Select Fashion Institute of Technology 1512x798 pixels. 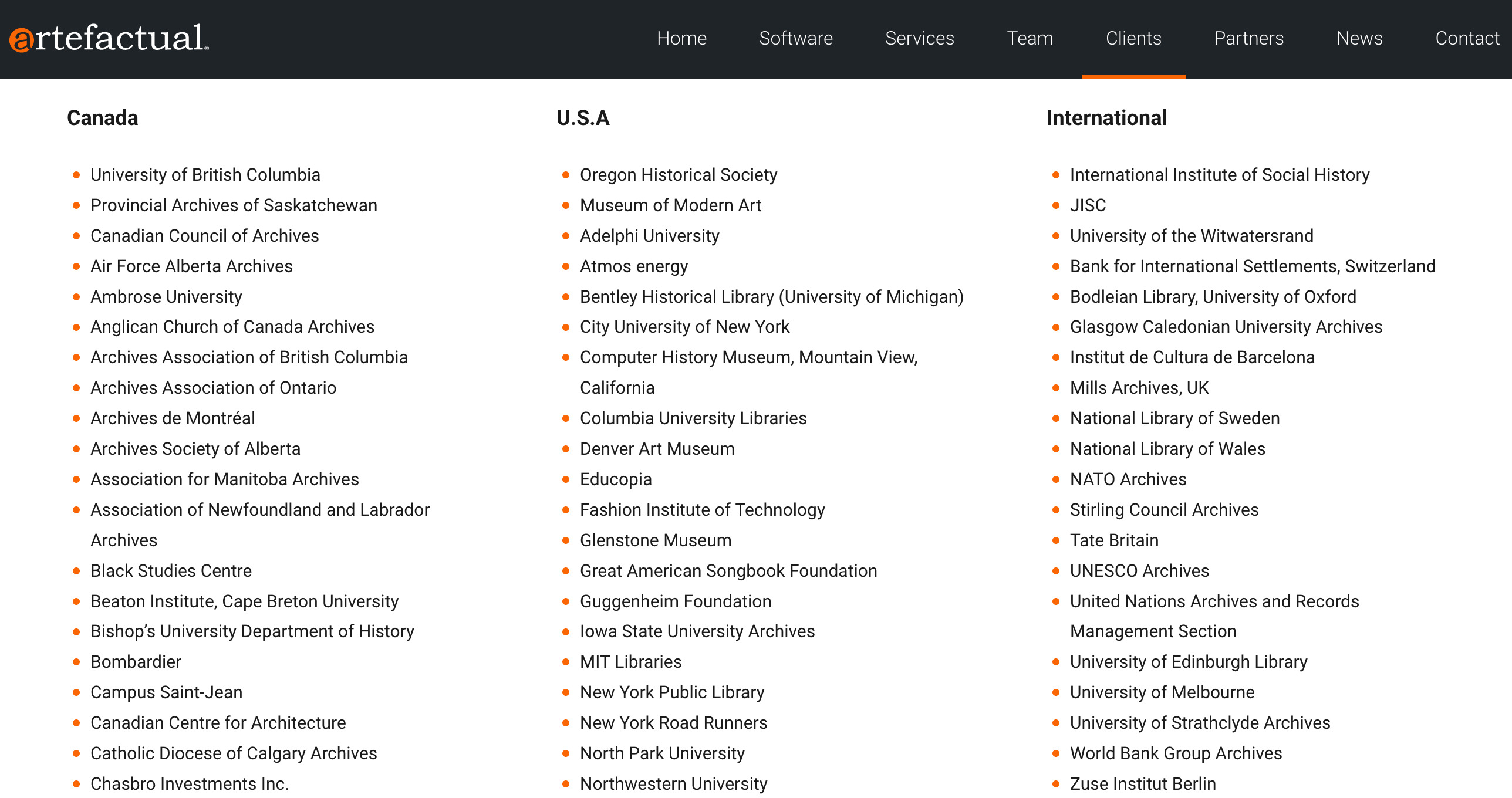tap(703, 510)
